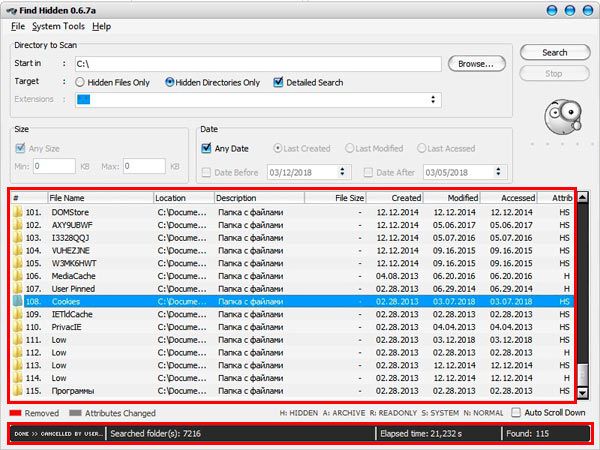Sort by the Accessed column header
Image resolution: width=600 pixels, height=450 pixels.
pos(509,198)
